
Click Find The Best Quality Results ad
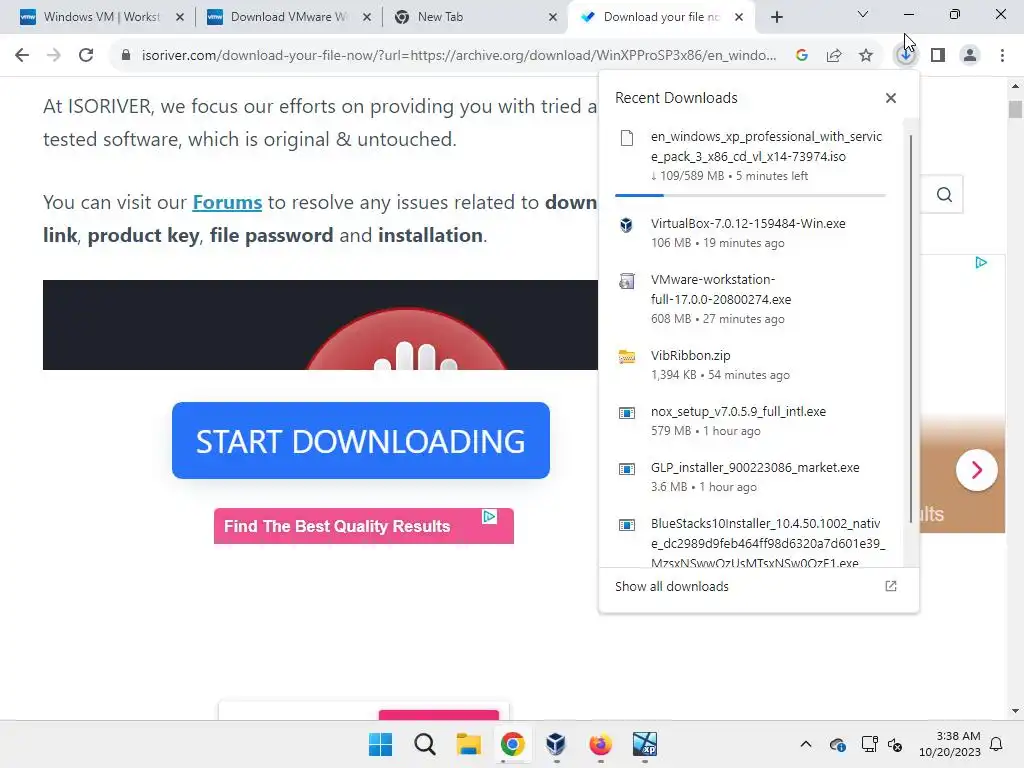(364, 526)
